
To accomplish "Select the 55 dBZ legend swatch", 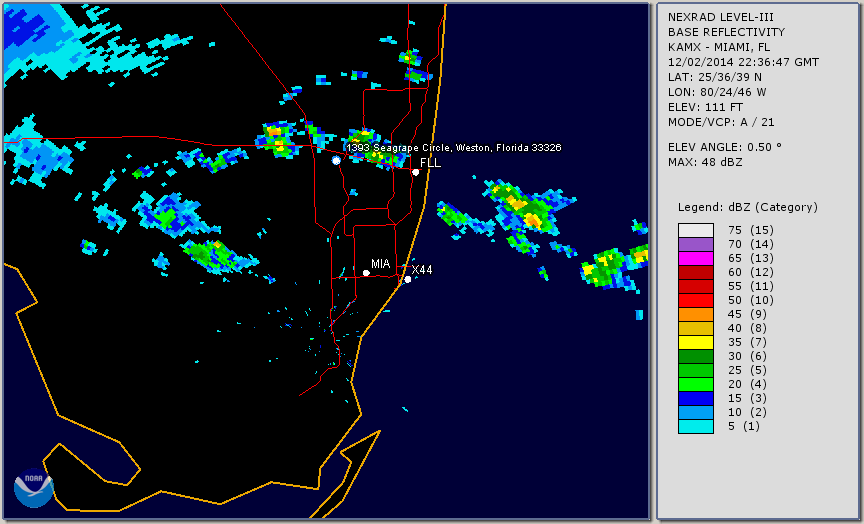I will coord(696,287).
